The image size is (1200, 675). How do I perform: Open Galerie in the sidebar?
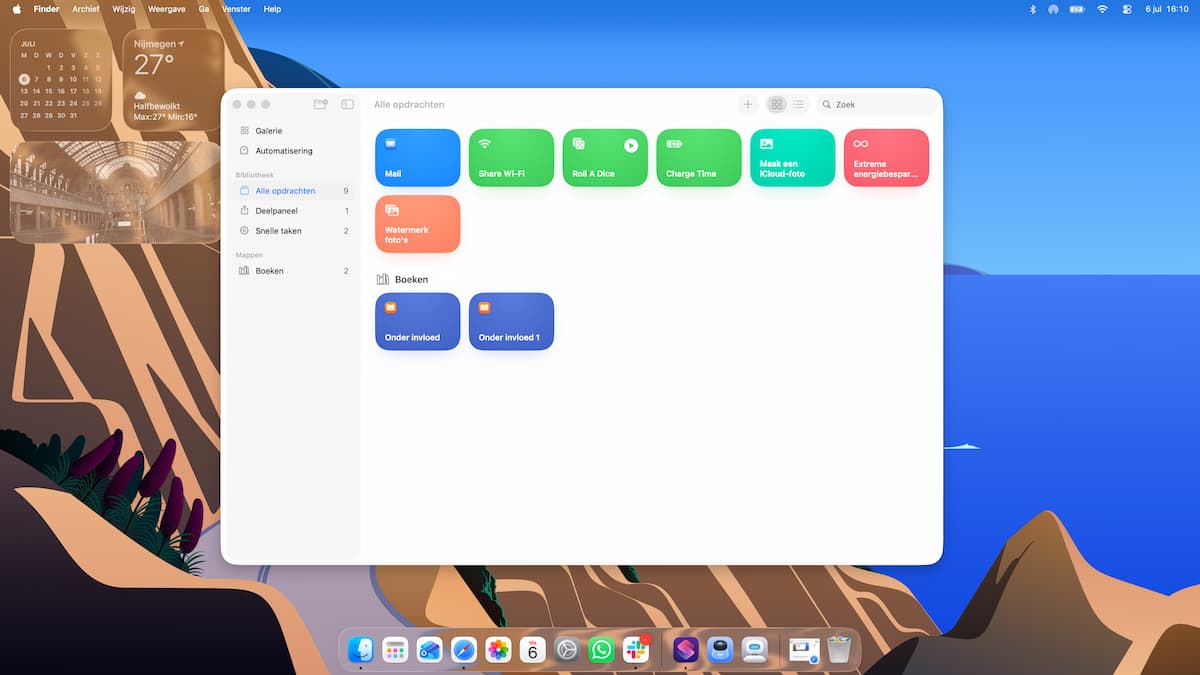point(294,131)
